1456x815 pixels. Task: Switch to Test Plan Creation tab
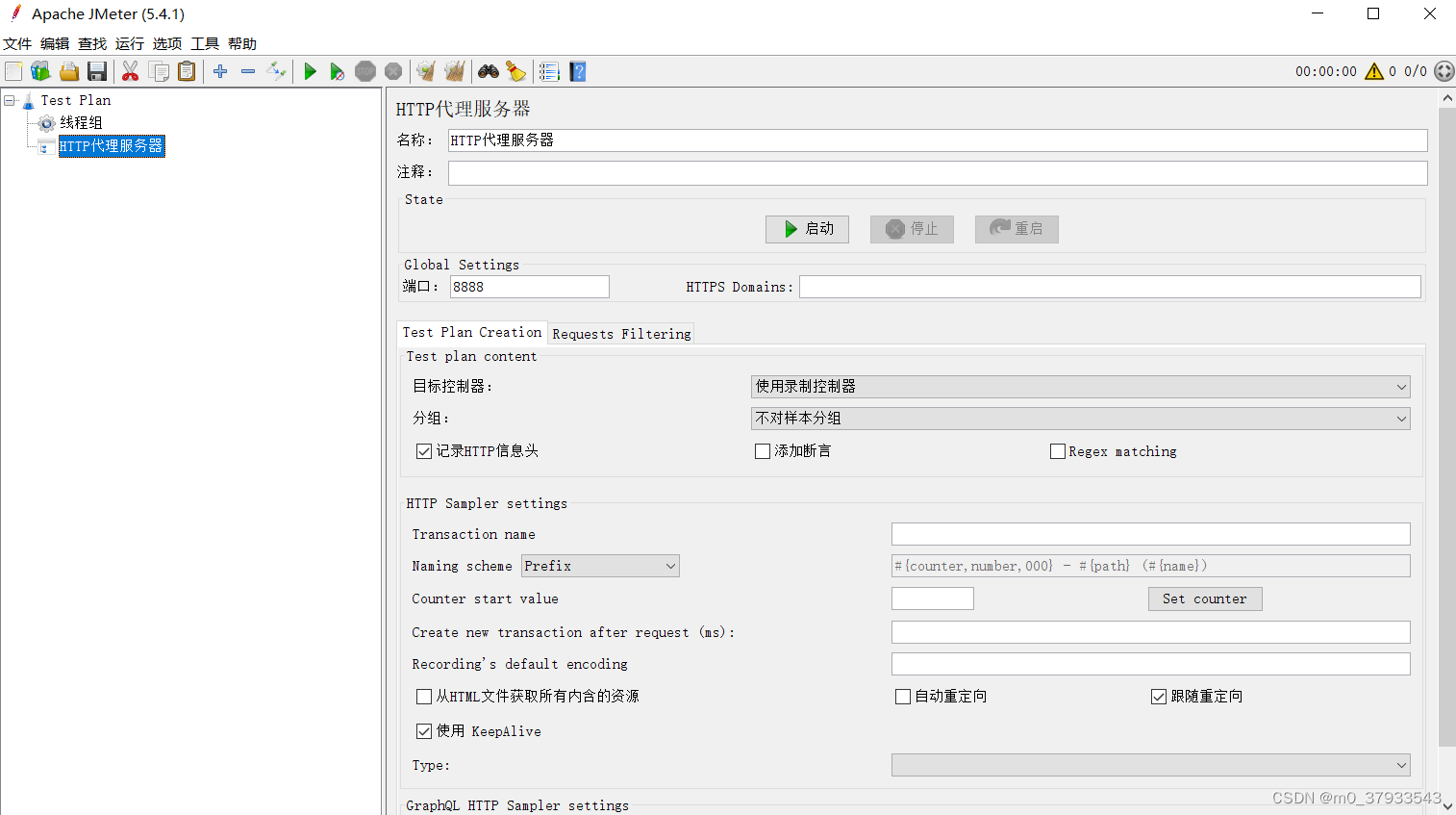(472, 332)
